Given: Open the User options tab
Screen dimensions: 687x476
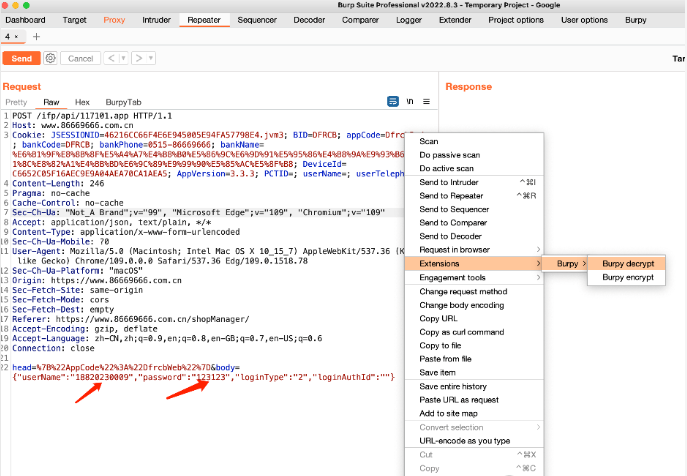Looking at the screenshot, I should (x=584, y=20).
